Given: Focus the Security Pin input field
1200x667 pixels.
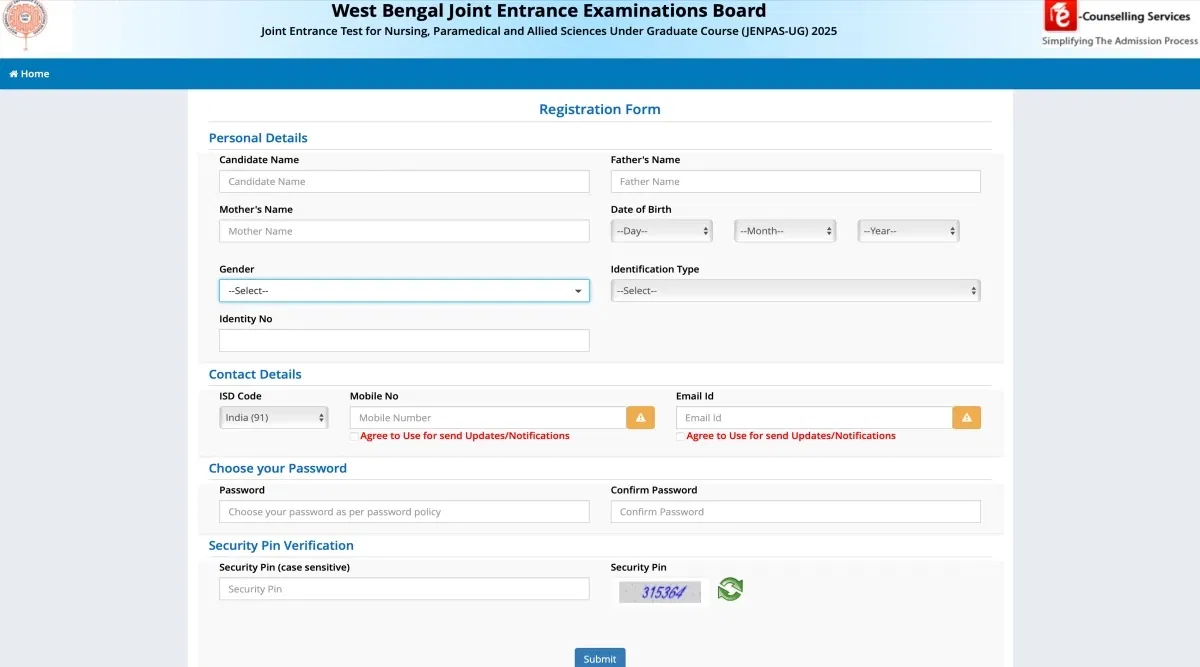Looking at the screenshot, I should pyautogui.click(x=404, y=589).
